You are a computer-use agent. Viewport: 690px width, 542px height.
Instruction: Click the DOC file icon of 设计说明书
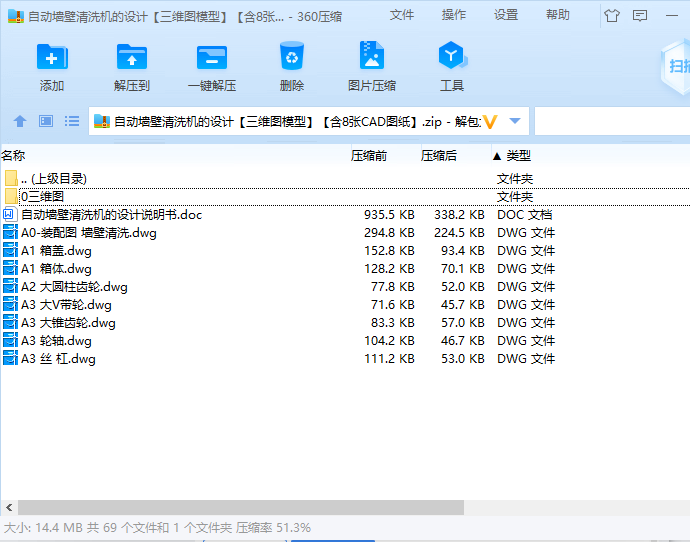(x=10, y=214)
